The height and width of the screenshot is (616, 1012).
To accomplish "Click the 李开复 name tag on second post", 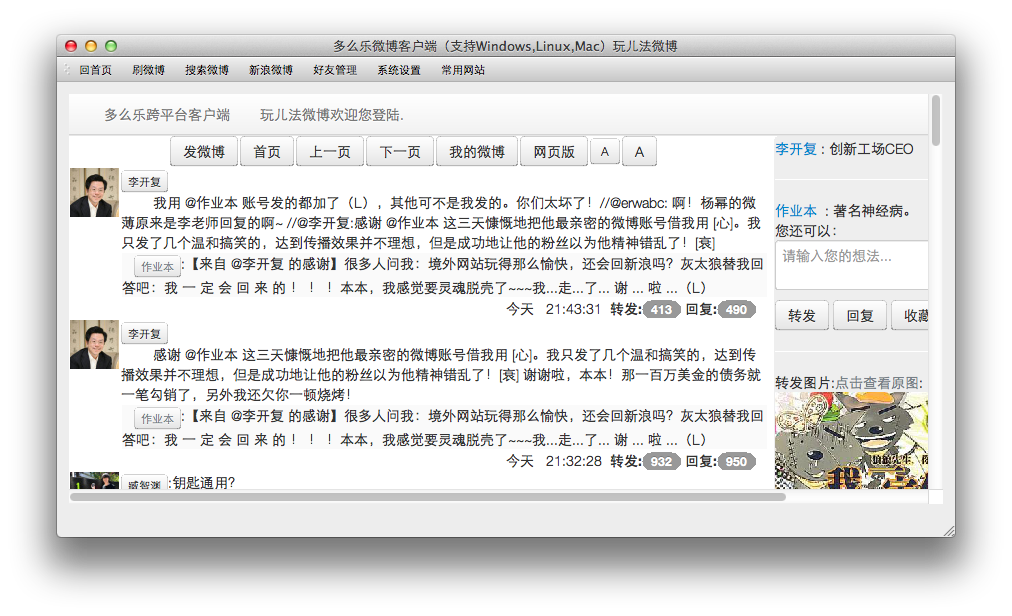I will click(x=145, y=334).
